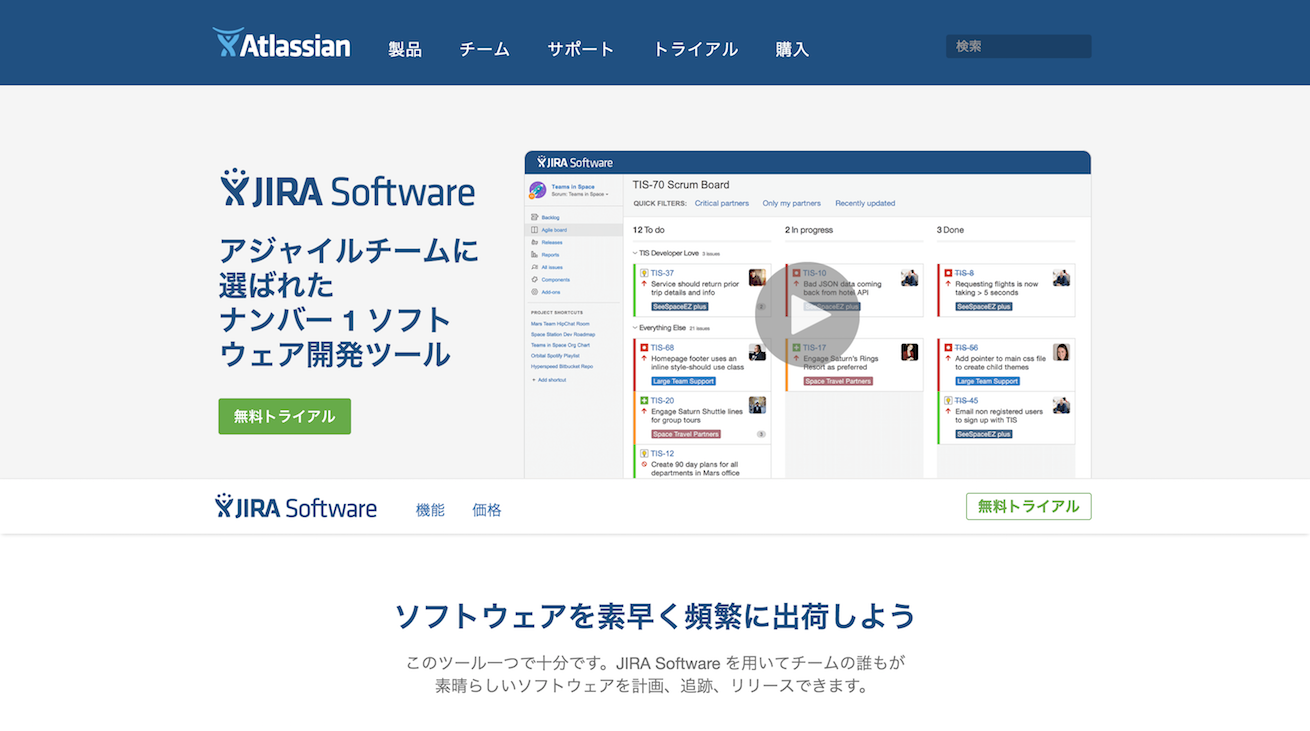Open the 購入 menu
The width and height of the screenshot is (1310, 731).
pyautogui.click(x=792, y=49)
